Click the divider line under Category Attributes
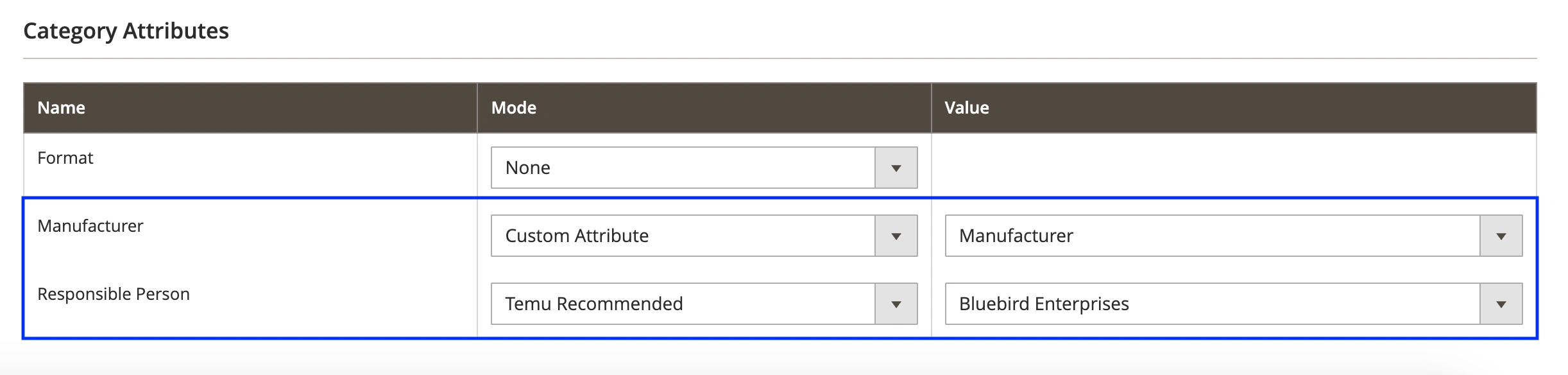This screenshot has width=1568, height=375. click(x=780, y=58)
